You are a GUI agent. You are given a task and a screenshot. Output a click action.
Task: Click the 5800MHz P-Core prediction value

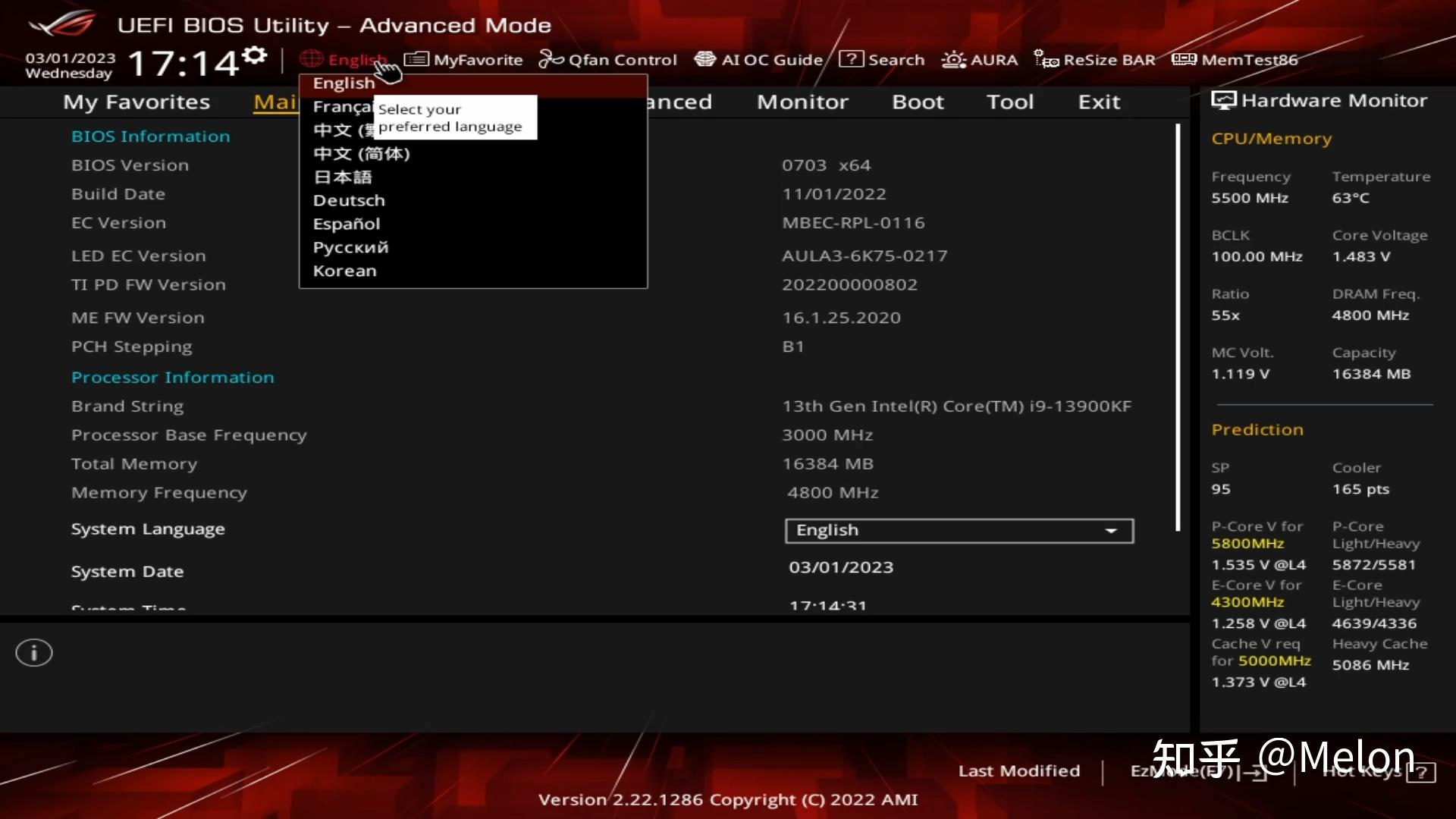coord(1247,544)
